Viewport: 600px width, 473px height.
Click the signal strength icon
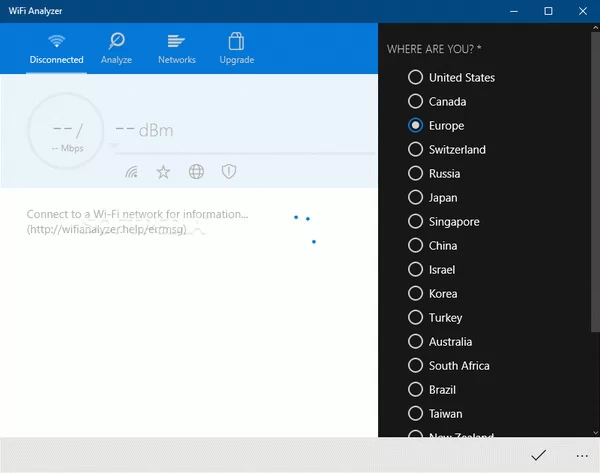click(131, 172)
